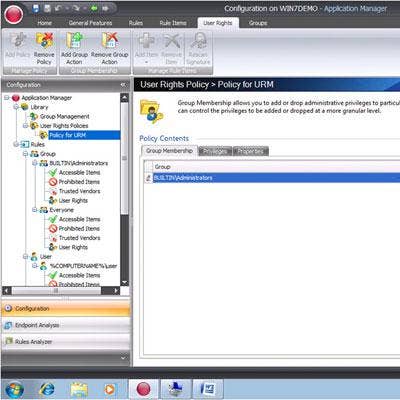The width and height of the screenshot is (400, 400).
Task: Open the Rules ribbon tab
Action: (136, 23)
